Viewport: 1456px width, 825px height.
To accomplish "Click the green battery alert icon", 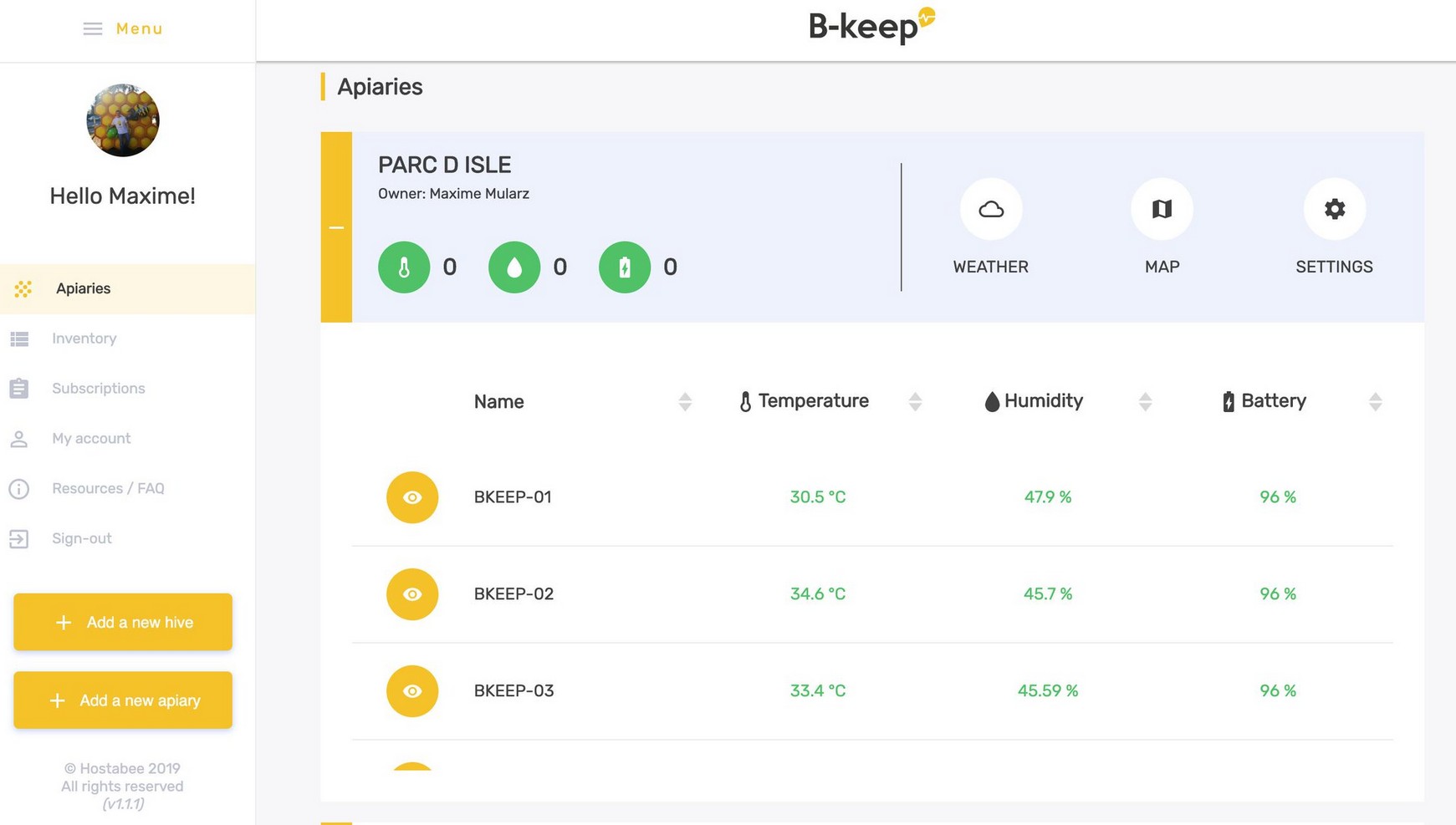I will click(625, 267).
